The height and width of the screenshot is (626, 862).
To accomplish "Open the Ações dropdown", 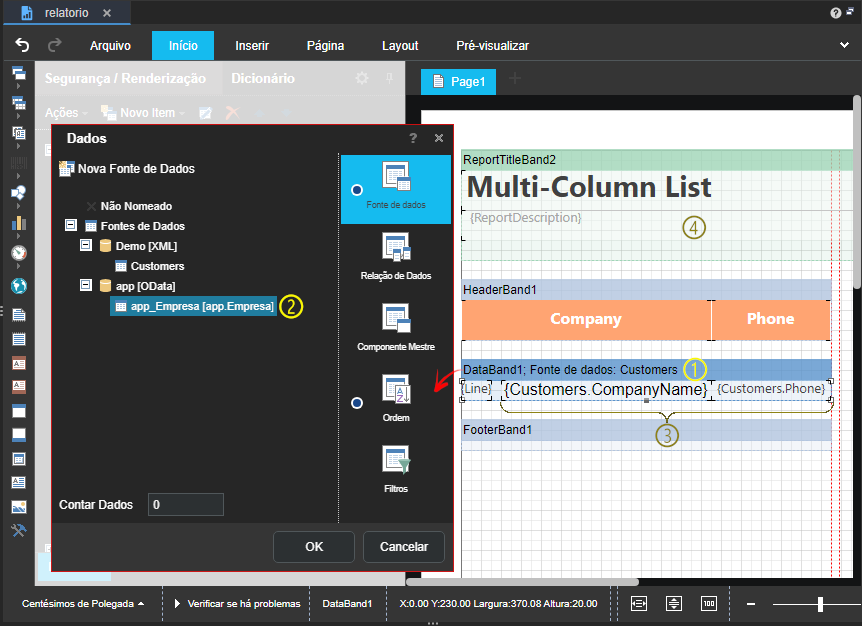I will (x=66, y=113).
